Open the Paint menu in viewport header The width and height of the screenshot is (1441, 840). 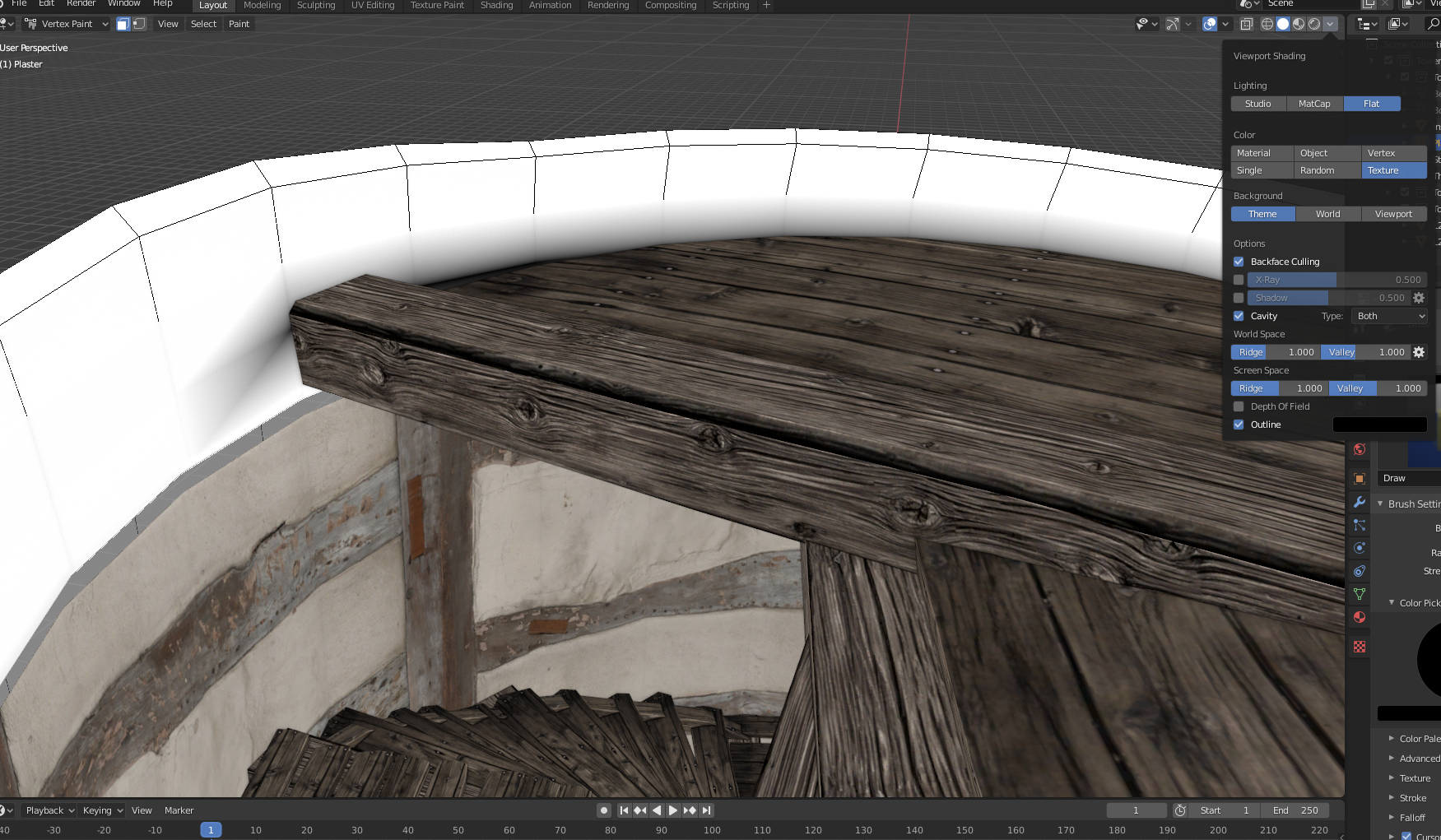point(239,24)
